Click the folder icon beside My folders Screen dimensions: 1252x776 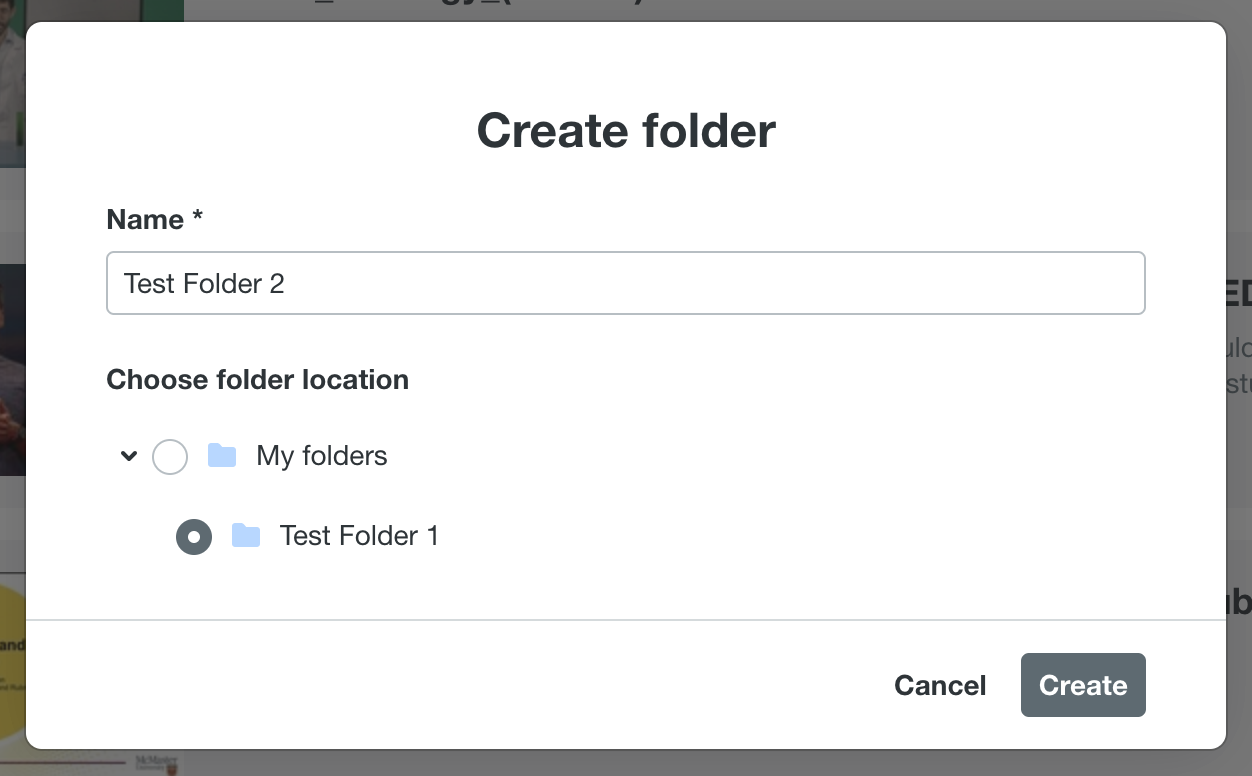(x=222, y=456)
